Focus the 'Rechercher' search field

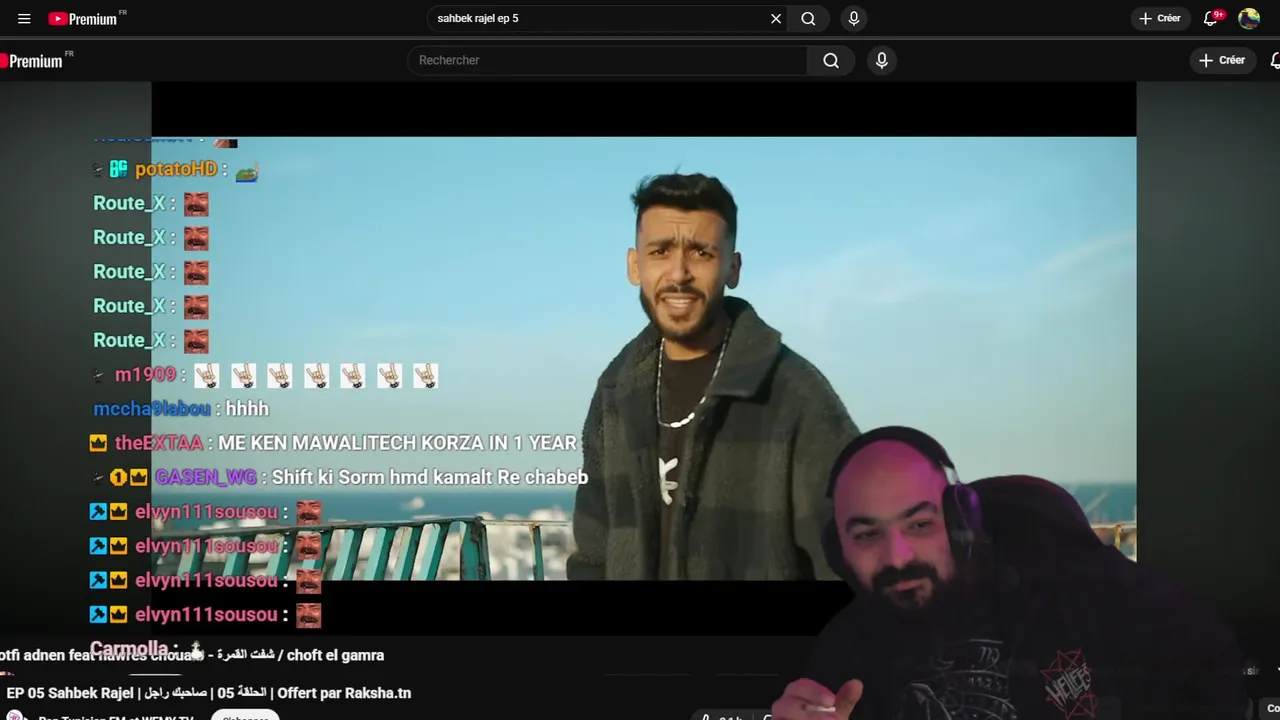tap(607, 60)
